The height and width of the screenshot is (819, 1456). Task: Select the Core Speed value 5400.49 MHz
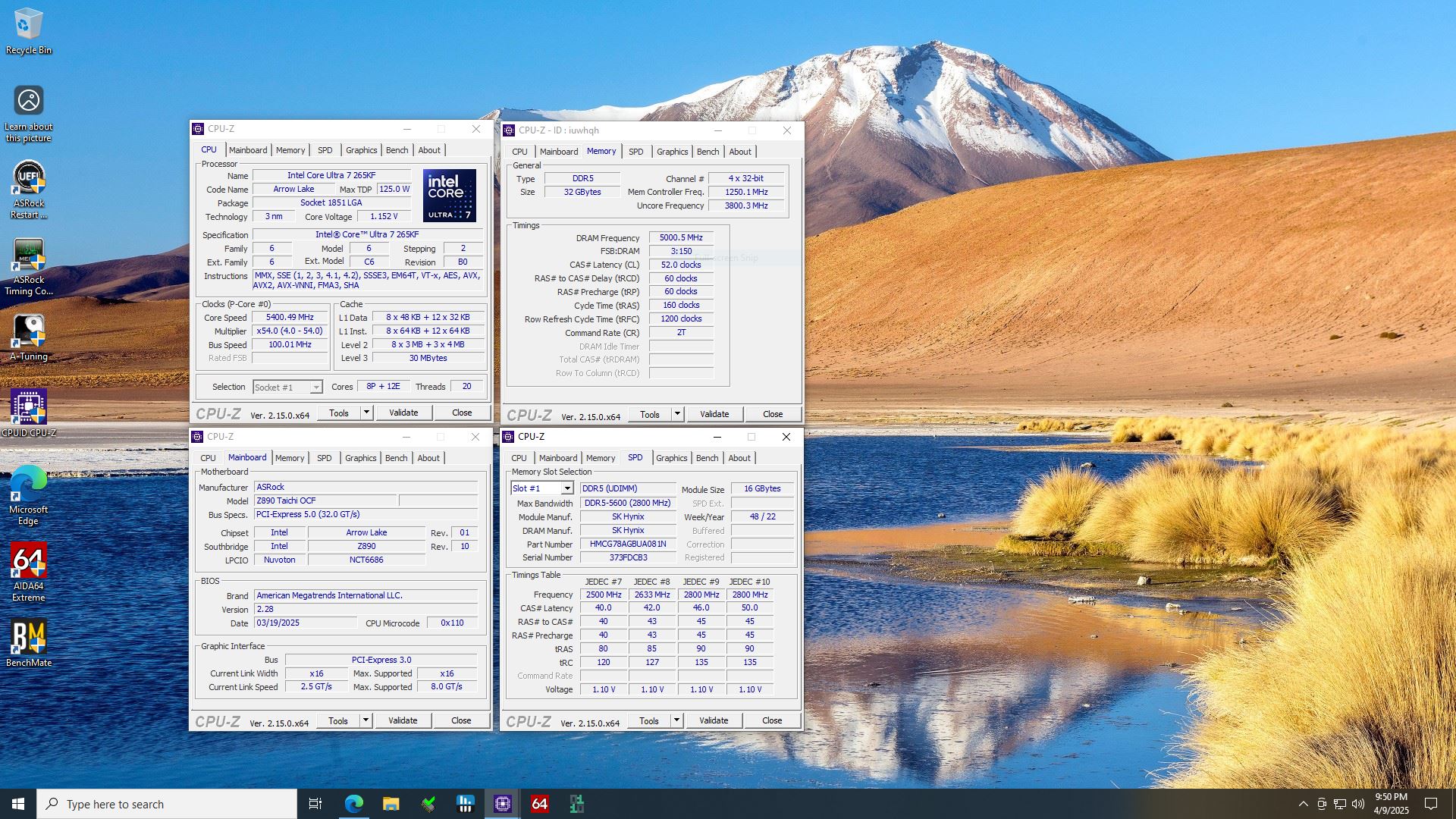tap(290, 318)
